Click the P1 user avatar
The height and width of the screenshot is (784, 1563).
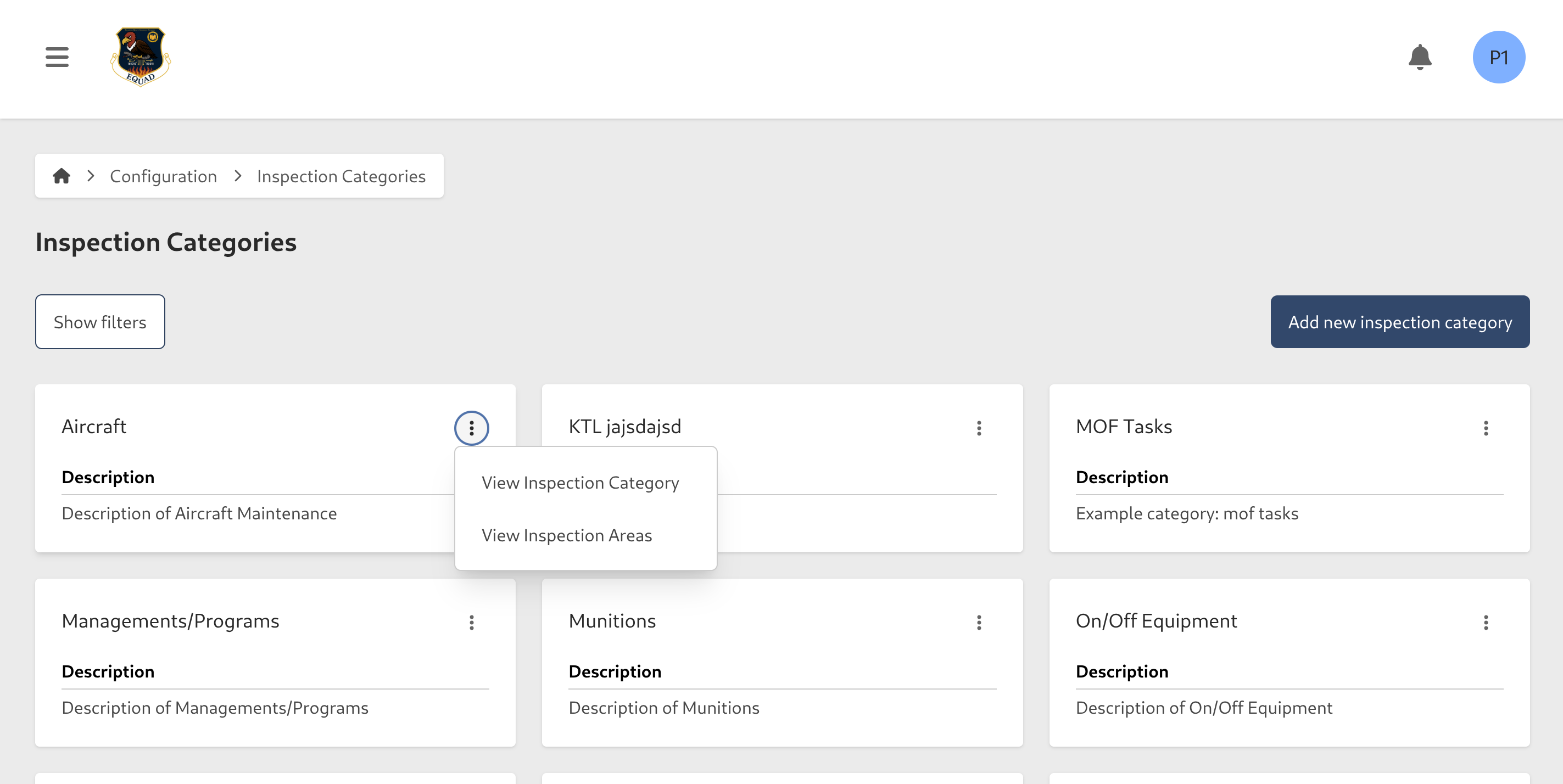tap(1499, 57)
